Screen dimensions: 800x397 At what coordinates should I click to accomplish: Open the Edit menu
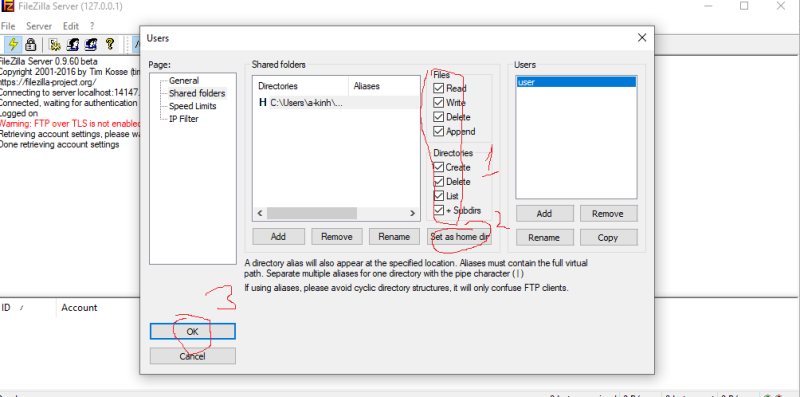[x=71, y=26]
